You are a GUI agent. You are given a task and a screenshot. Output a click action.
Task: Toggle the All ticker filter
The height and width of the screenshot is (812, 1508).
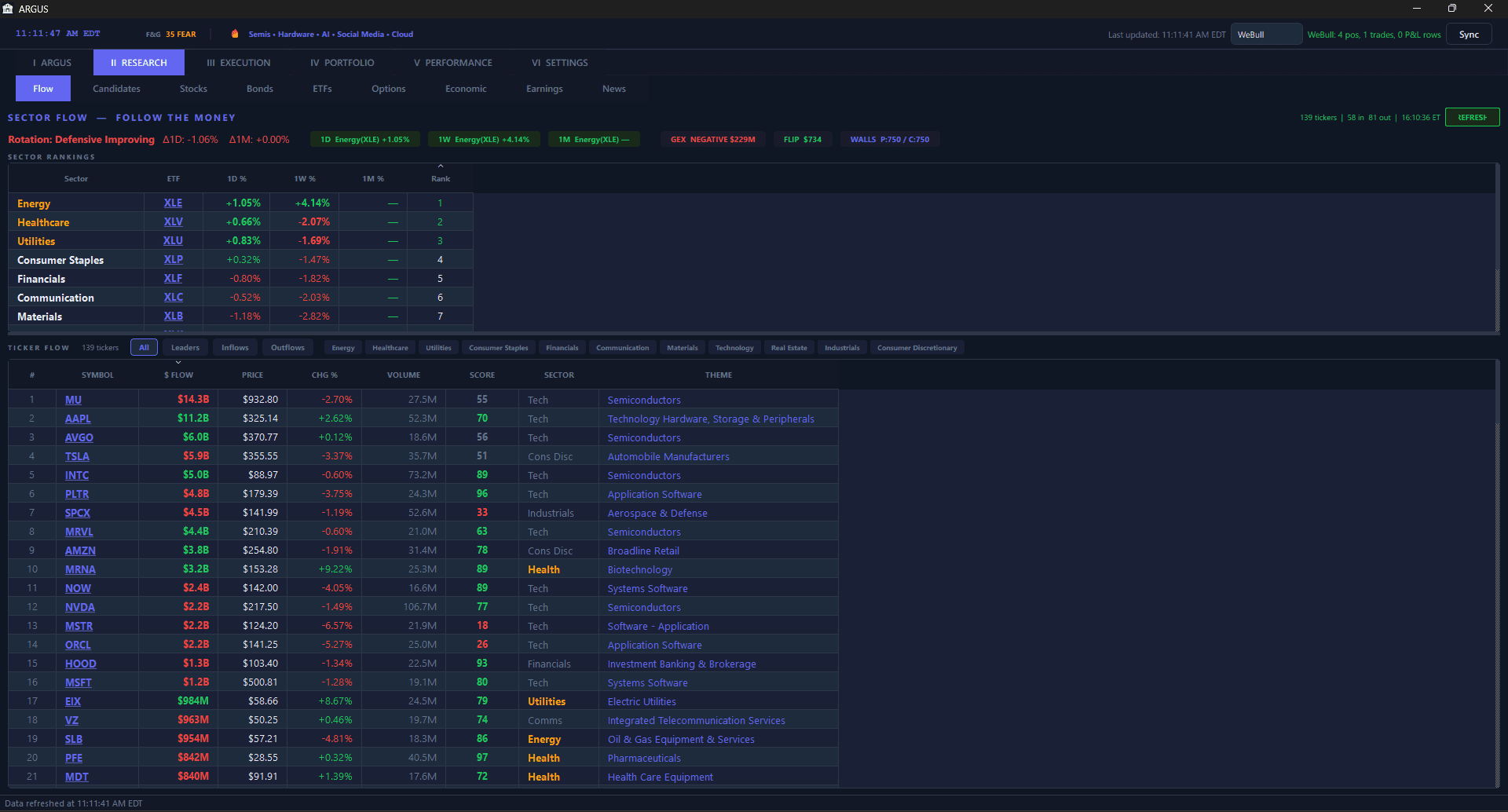(x=144, y=348)
